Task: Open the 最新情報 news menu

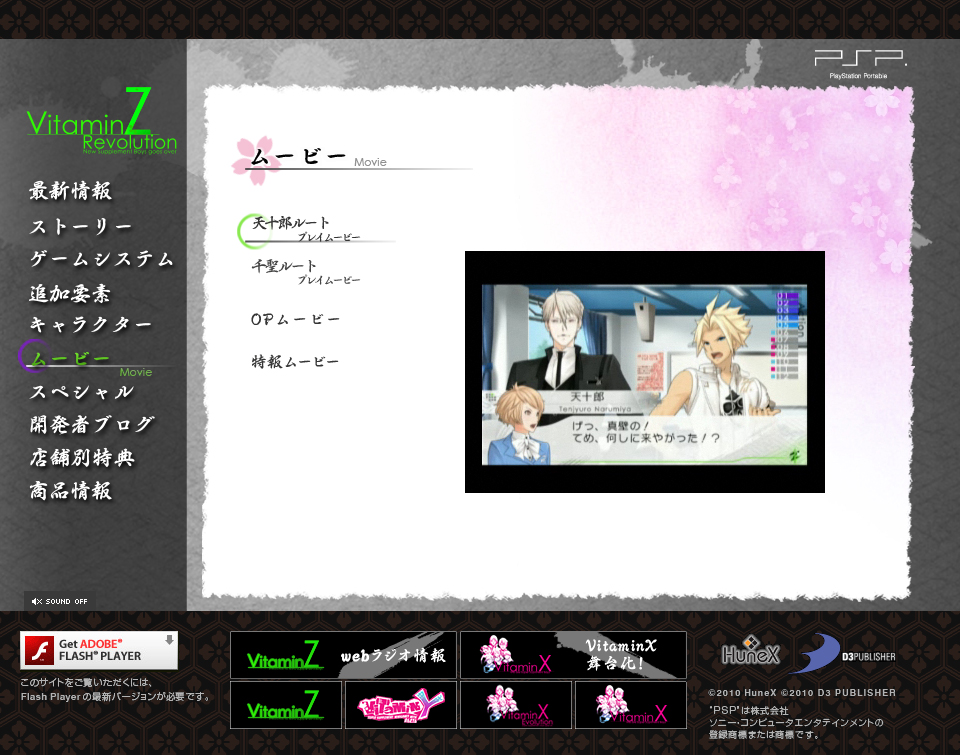Action: click(70, 191)
